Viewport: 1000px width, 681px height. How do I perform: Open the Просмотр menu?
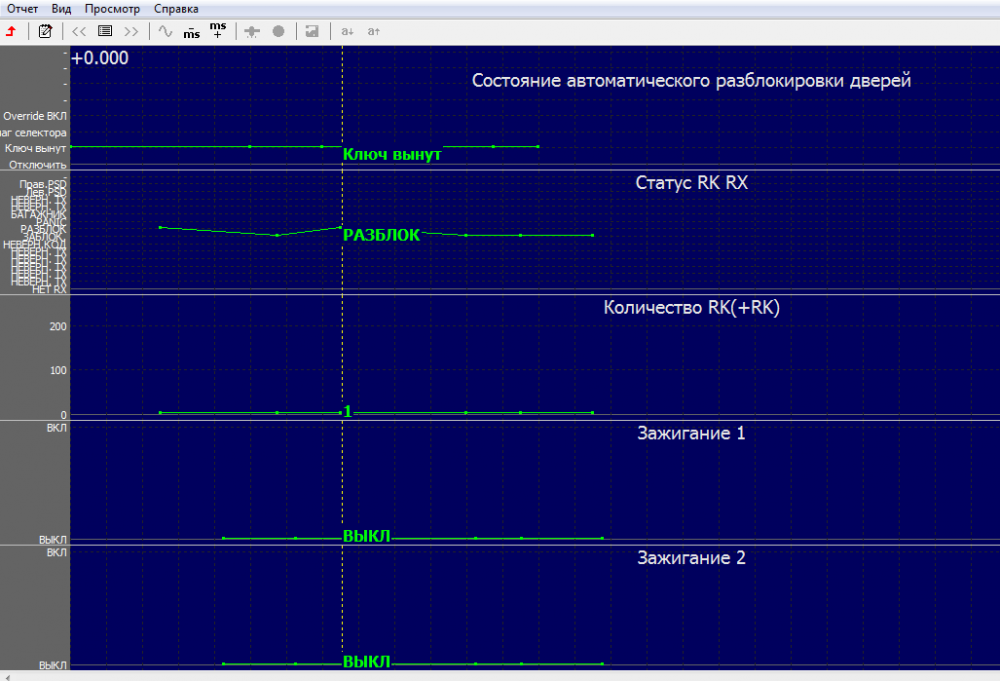click(112, 9)
